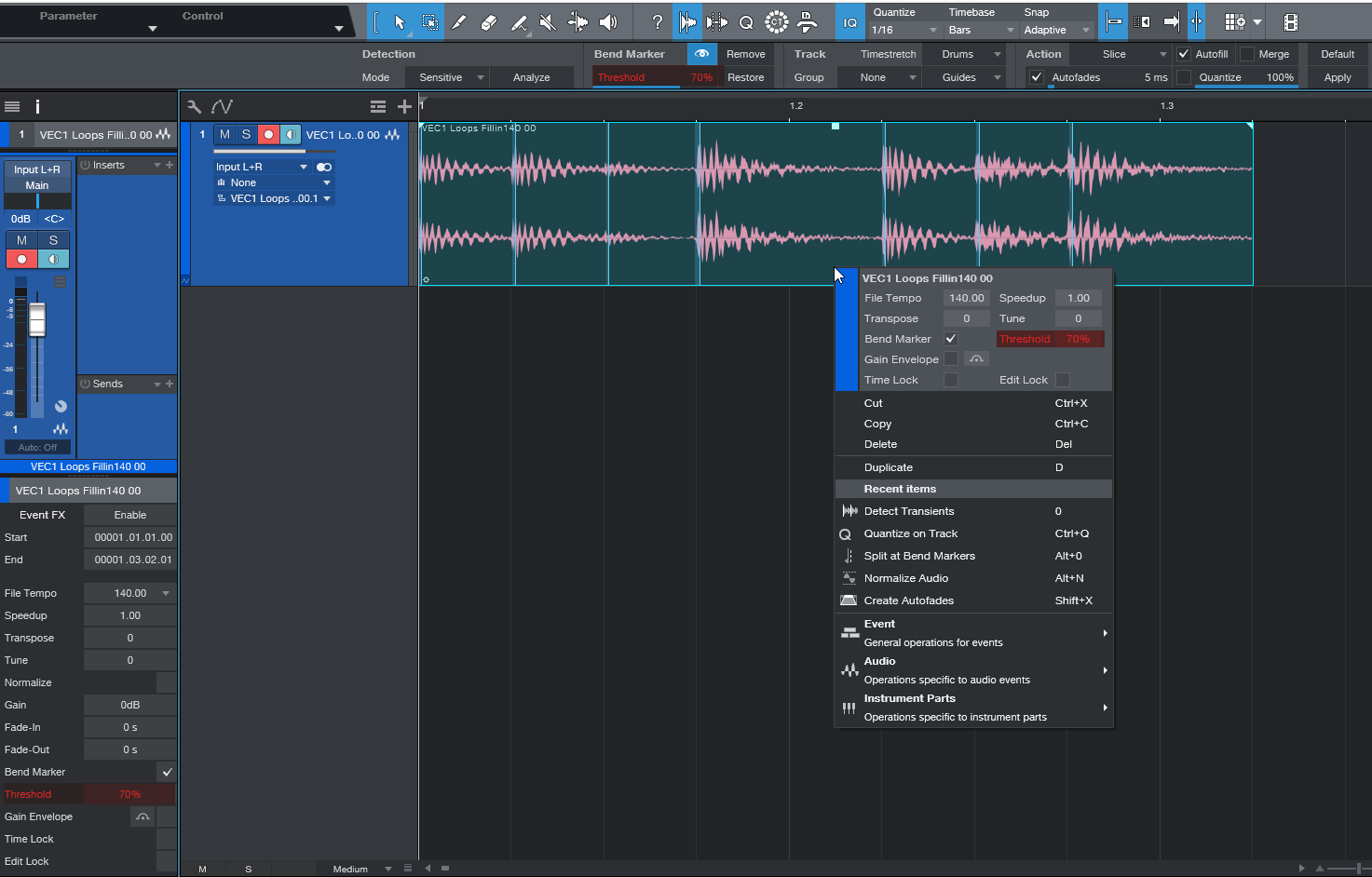Open the Add Tracks plus icon
The image size is (1372, 877).
(x=404, y=107)
